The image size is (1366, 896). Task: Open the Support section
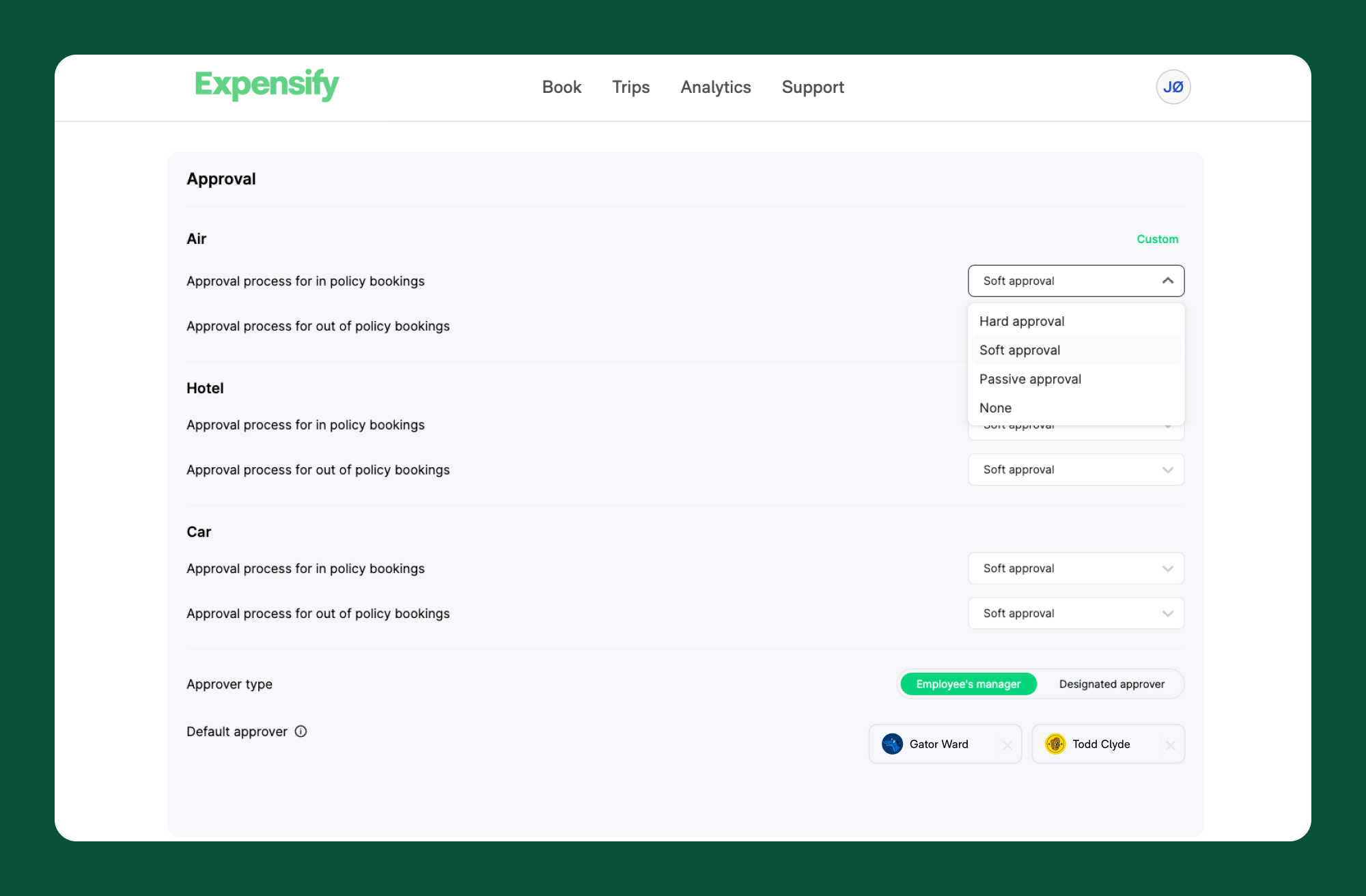click(813, 87)
